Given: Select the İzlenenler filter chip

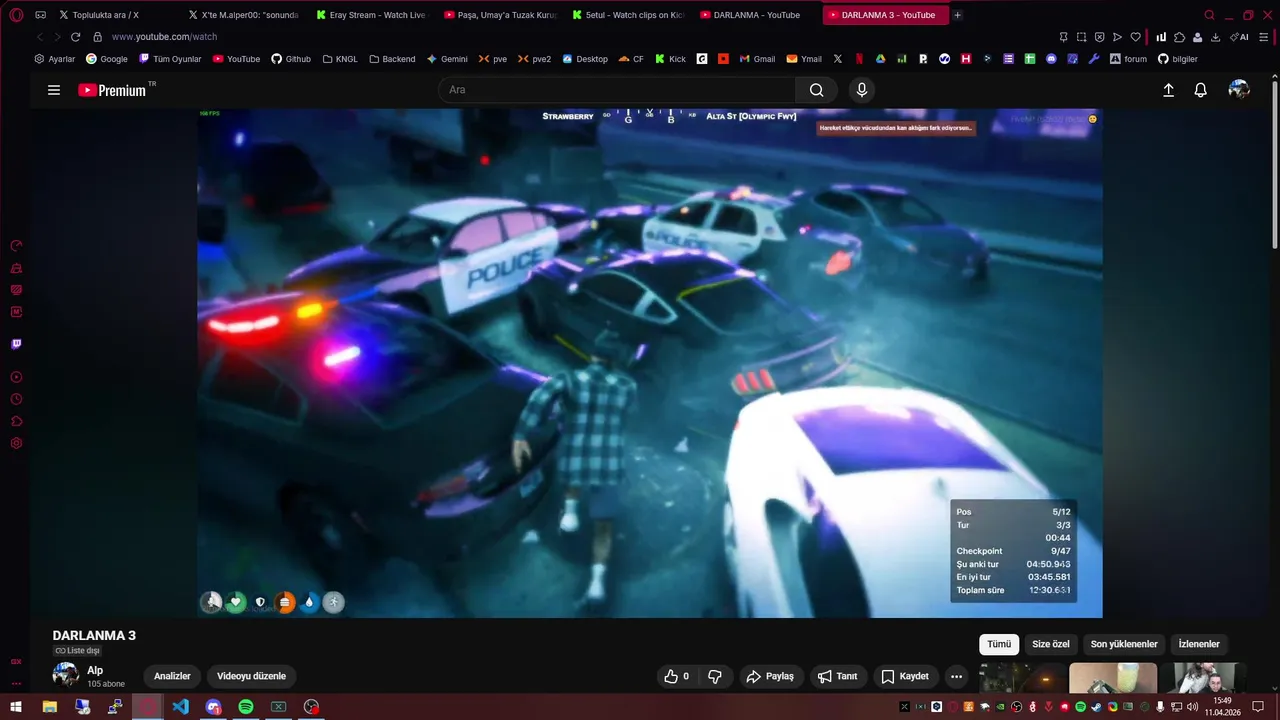Looking at the screenshot, I should click(x=1199, y=644).
